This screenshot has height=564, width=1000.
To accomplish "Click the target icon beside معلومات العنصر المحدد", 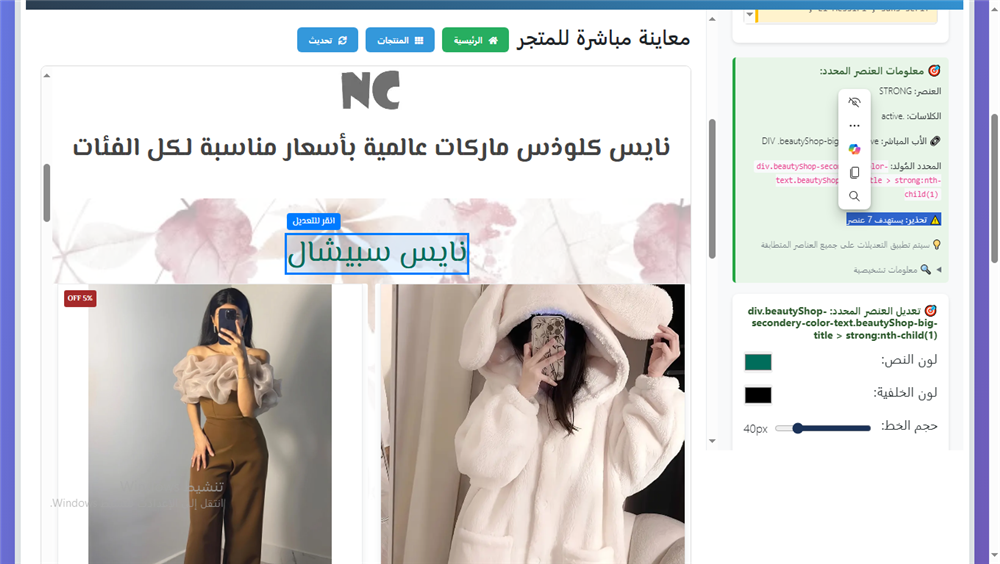I will (x=934, y=71).
